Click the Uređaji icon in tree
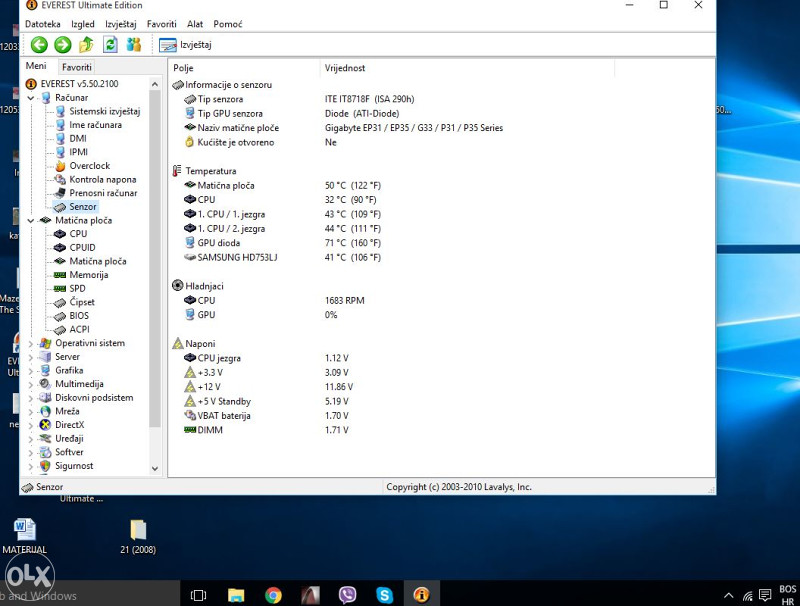Image resolution: width=800 pixels, height=606 pixels. tap(45, 439)
